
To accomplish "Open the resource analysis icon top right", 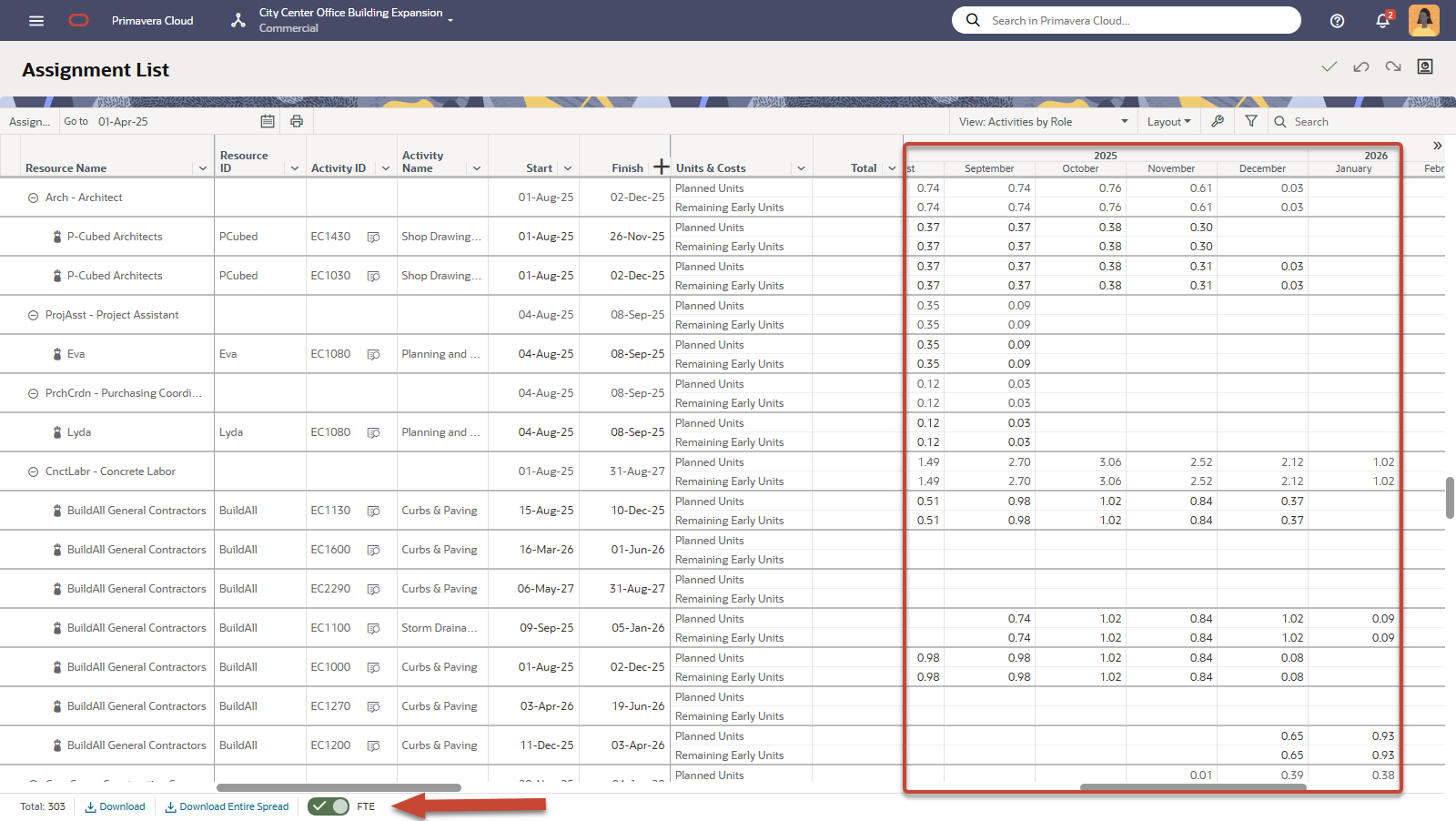I will click(1423, 66).
